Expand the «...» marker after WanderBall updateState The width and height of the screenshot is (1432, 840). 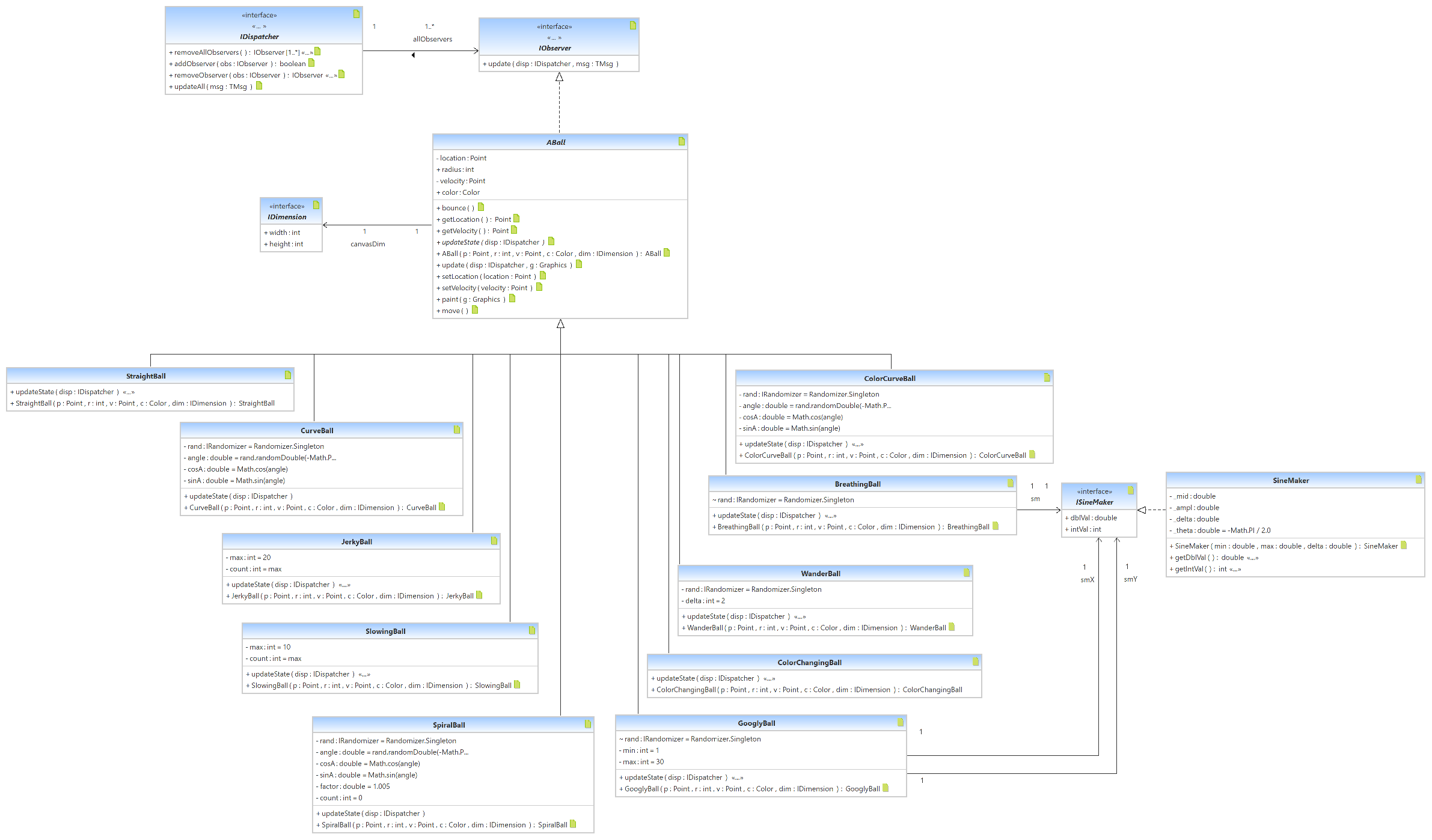click(800, 616)
